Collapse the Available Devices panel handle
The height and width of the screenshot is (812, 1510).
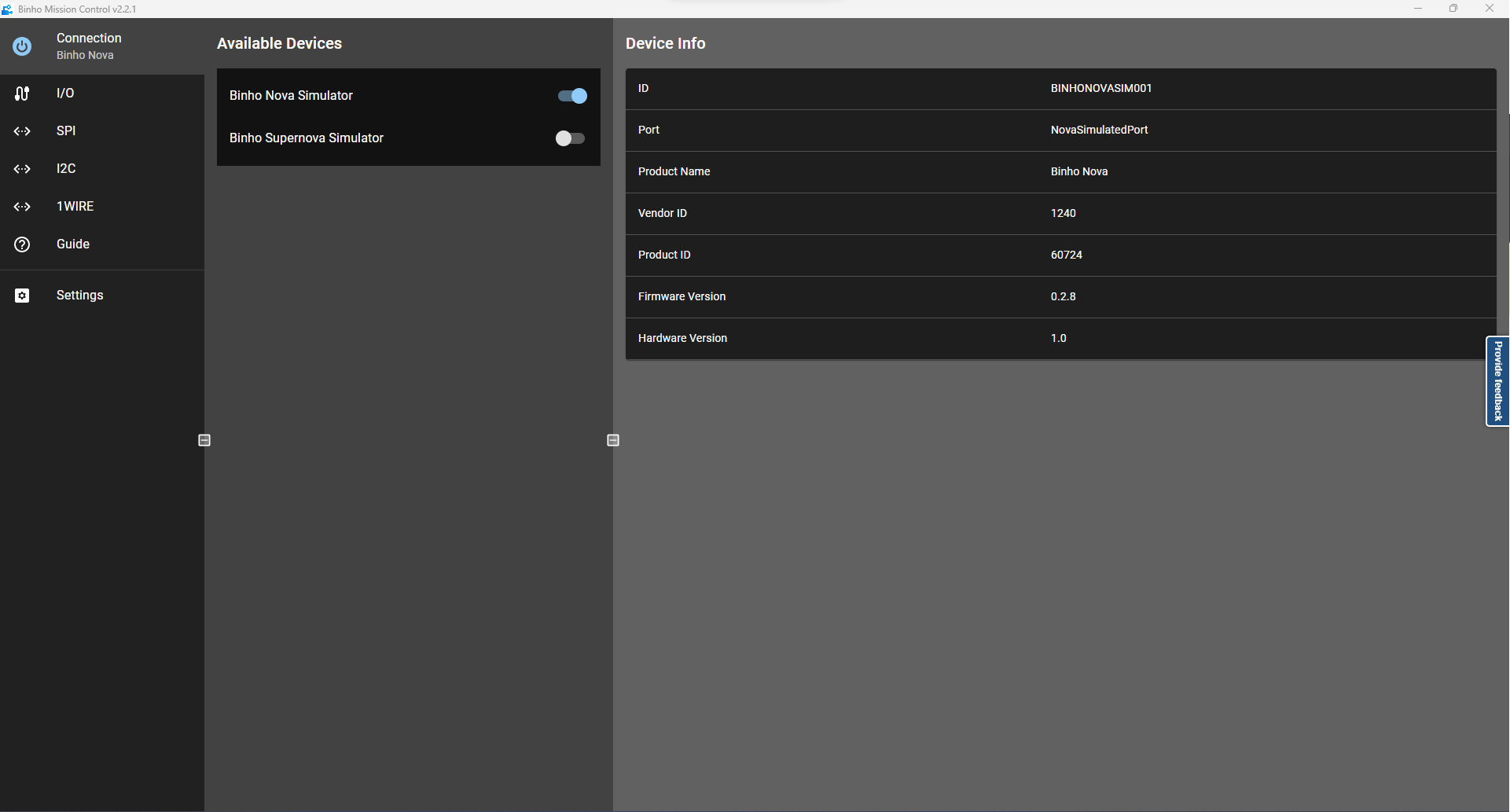613,440
